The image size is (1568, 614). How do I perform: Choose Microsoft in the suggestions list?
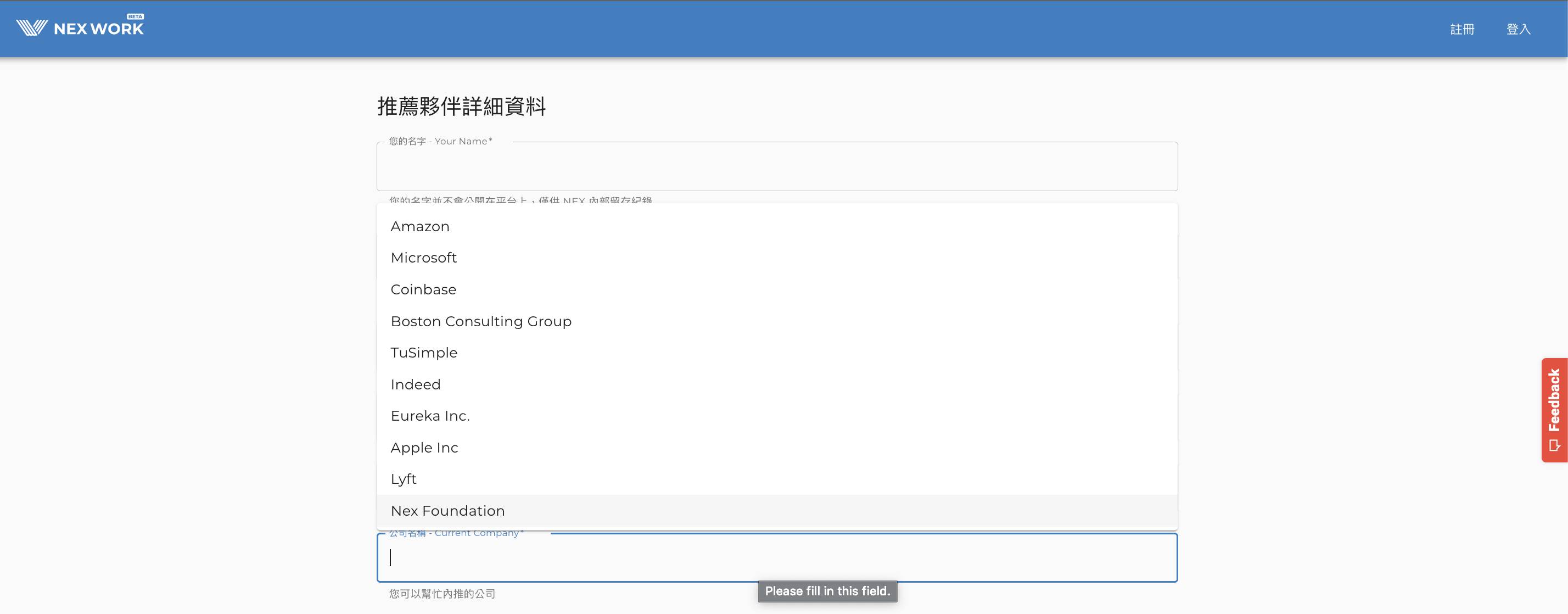[424, 258]
